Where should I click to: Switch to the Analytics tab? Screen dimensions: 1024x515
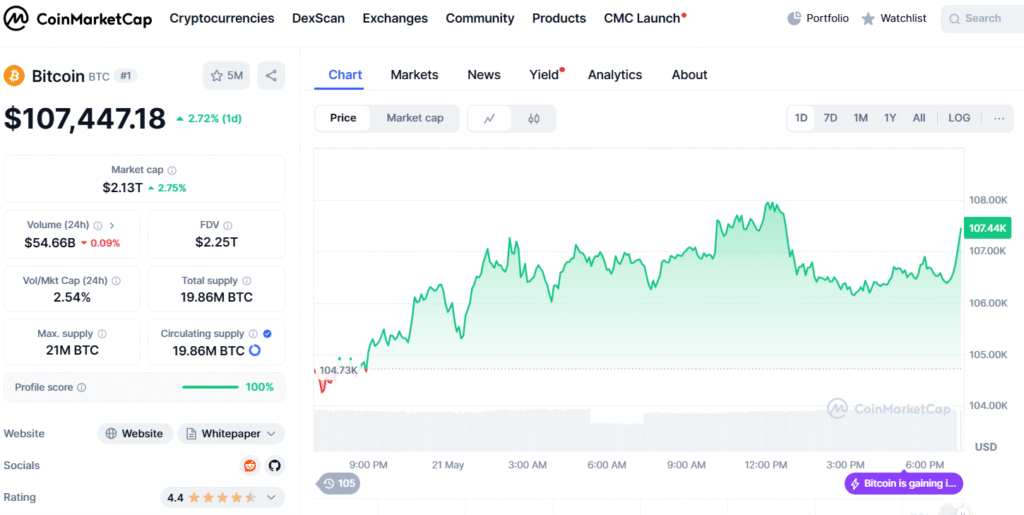(x=615, y=75)
